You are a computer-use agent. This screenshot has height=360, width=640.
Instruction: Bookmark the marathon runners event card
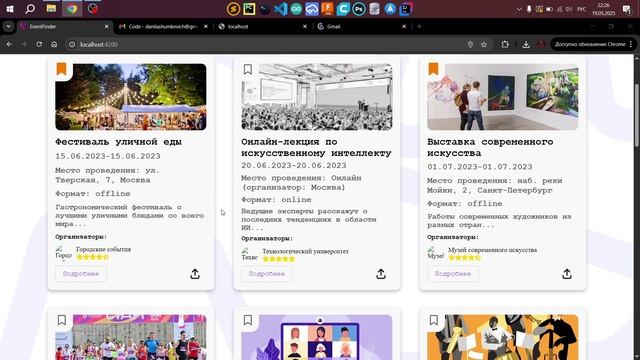pyautogui.click(x=62, y=320)
